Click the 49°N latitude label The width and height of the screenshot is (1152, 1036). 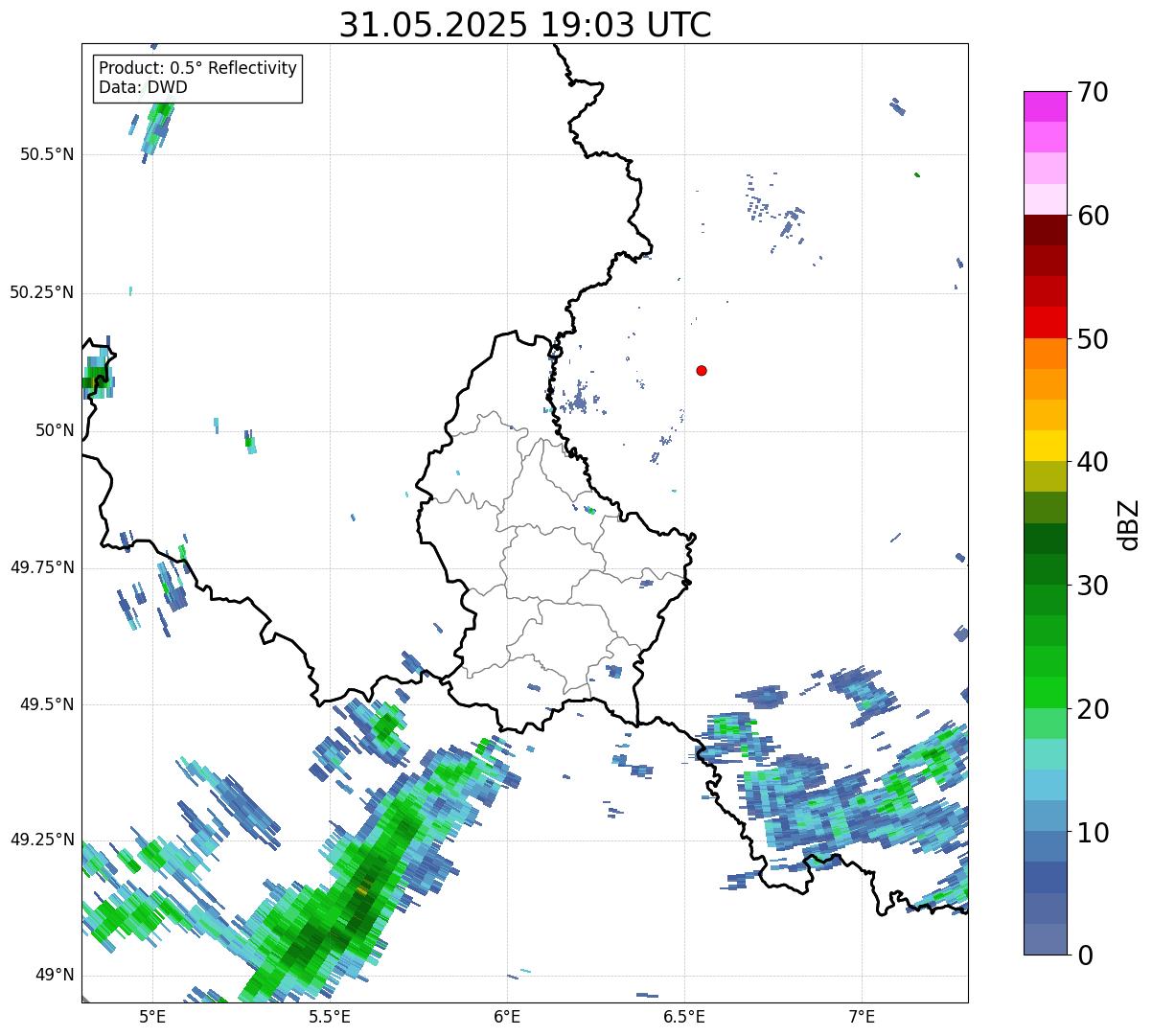55,975
